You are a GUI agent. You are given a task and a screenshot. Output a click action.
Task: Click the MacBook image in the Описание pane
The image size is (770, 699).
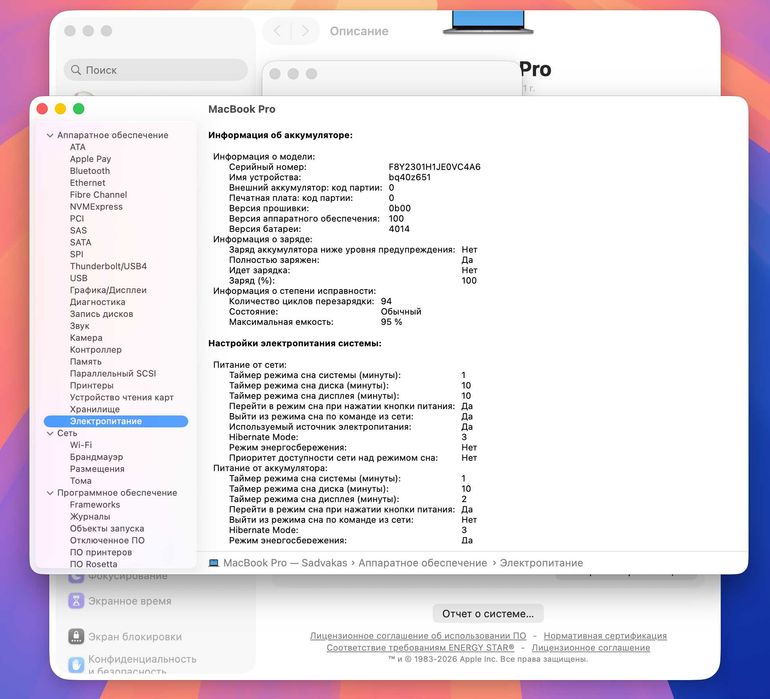point(488,22)
